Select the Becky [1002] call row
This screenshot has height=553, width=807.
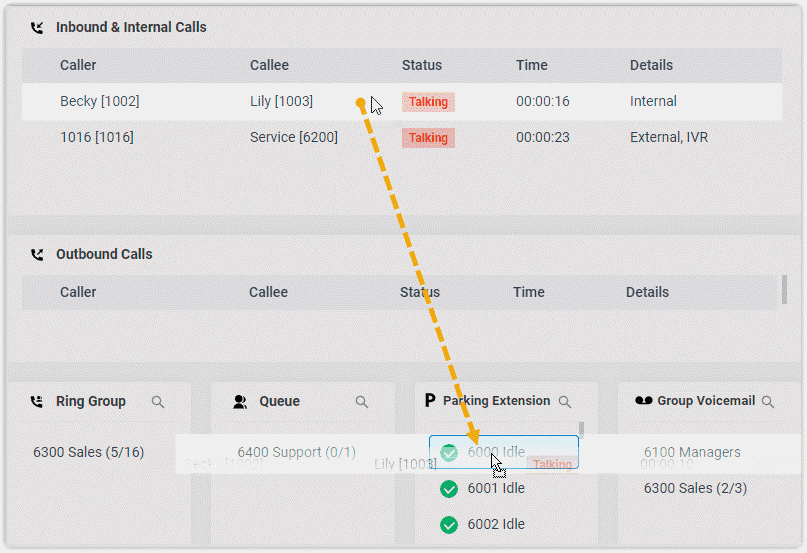100,102
